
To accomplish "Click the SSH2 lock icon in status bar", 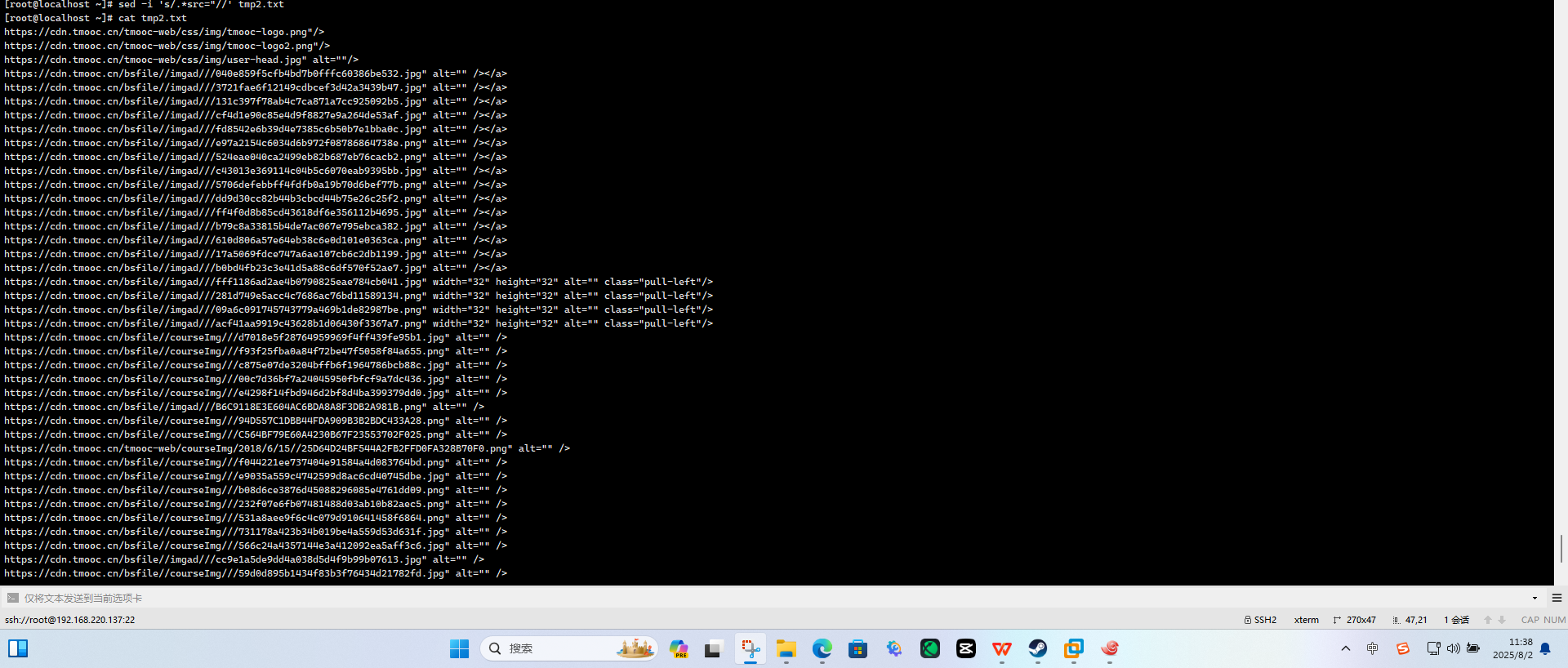I will 1248,620.
